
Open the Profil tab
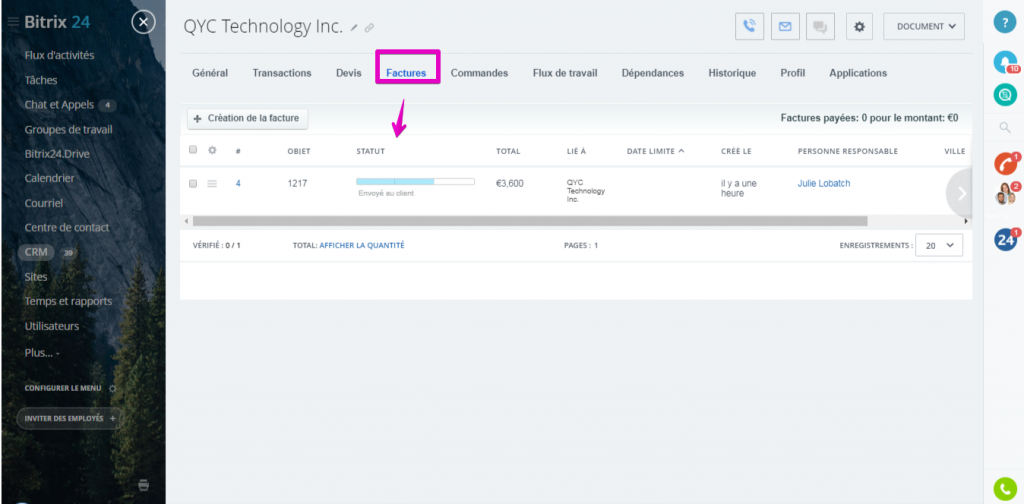(793, 73)
